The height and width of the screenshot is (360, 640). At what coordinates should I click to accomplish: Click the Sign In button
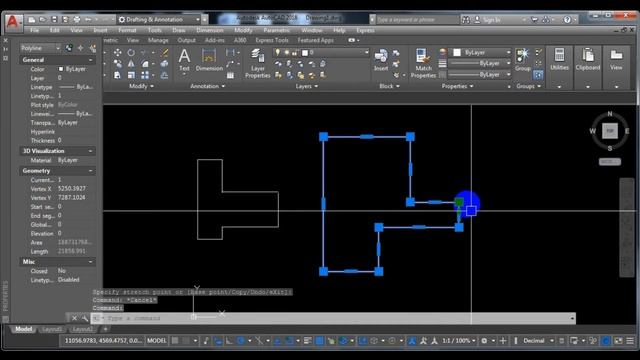tap(487, 19)
